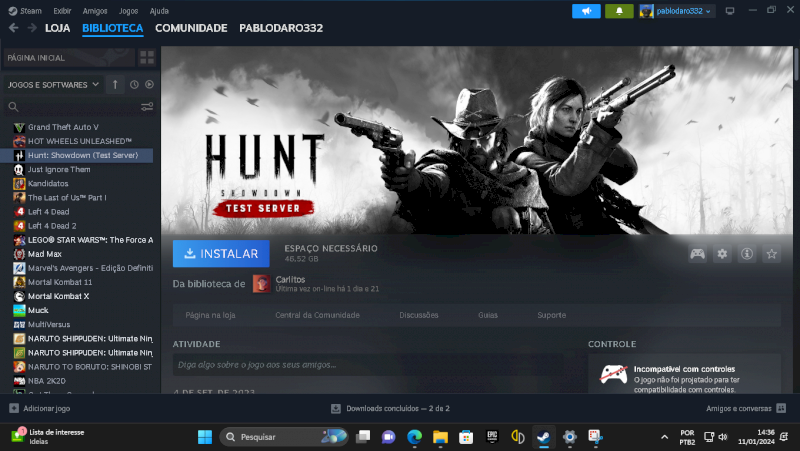
Task: Switch to Big Picture mode icon
Action: tap(730, 11)
